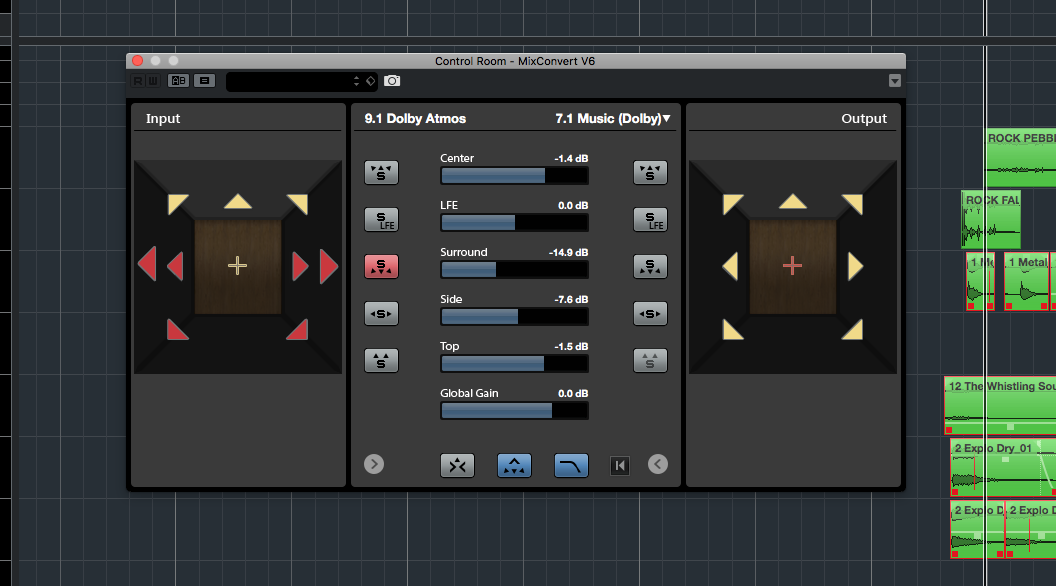
Task: Click the Side value -7.6 dB
Action: [x=571, y=299]
